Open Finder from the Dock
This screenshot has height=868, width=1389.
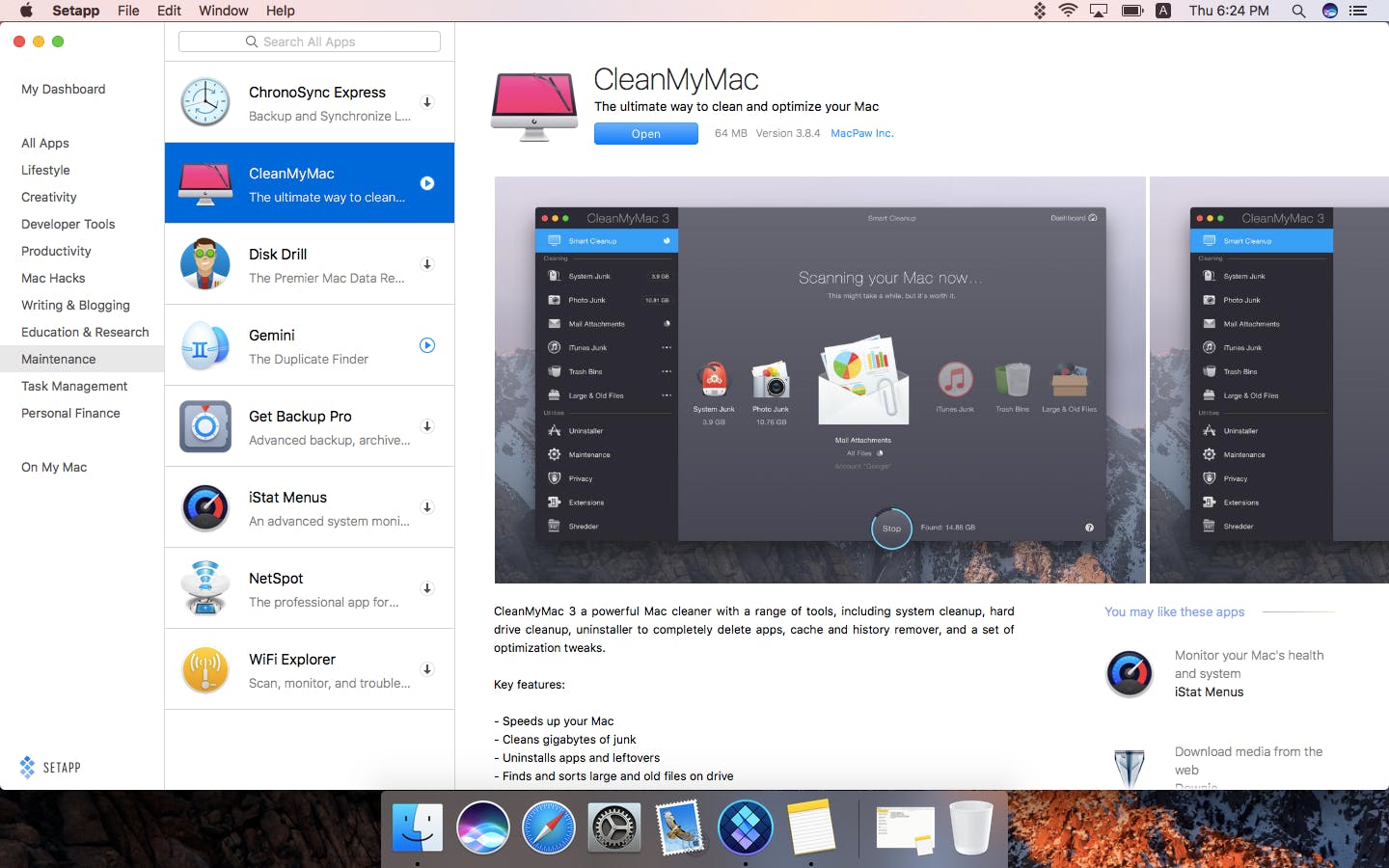coord(417,827)
